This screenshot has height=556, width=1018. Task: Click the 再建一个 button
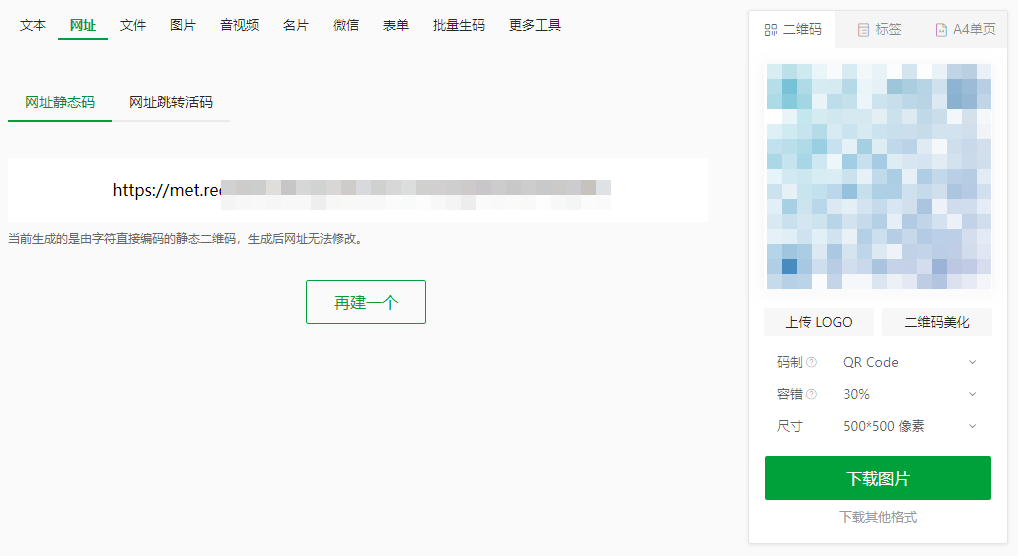[x=366, y=302]
